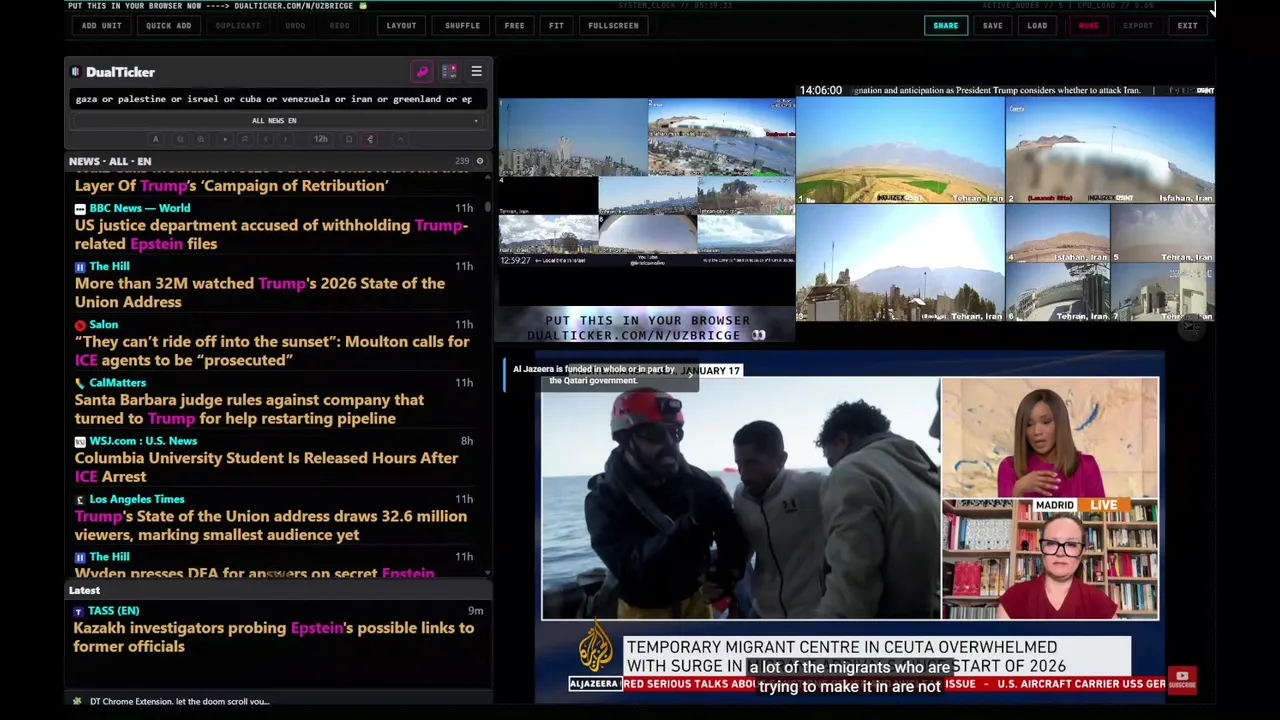The image size is (1280, 720).
Task: Click the Al Jazeera live video player
Action: [850, 525]
